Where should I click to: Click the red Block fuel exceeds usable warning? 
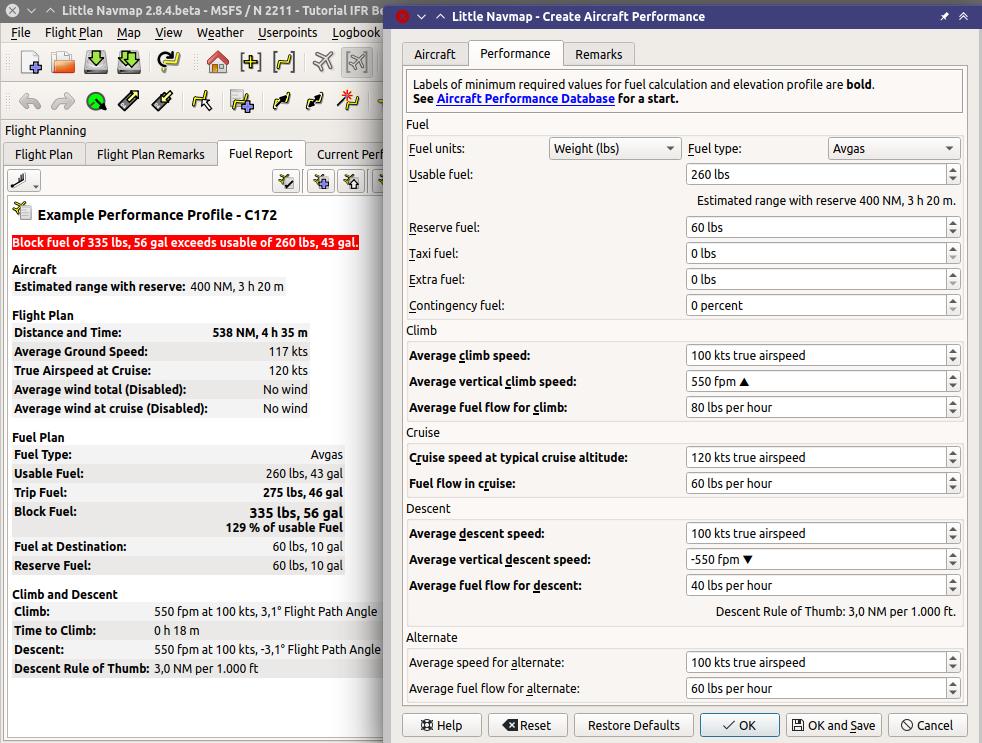coord(185,242)
